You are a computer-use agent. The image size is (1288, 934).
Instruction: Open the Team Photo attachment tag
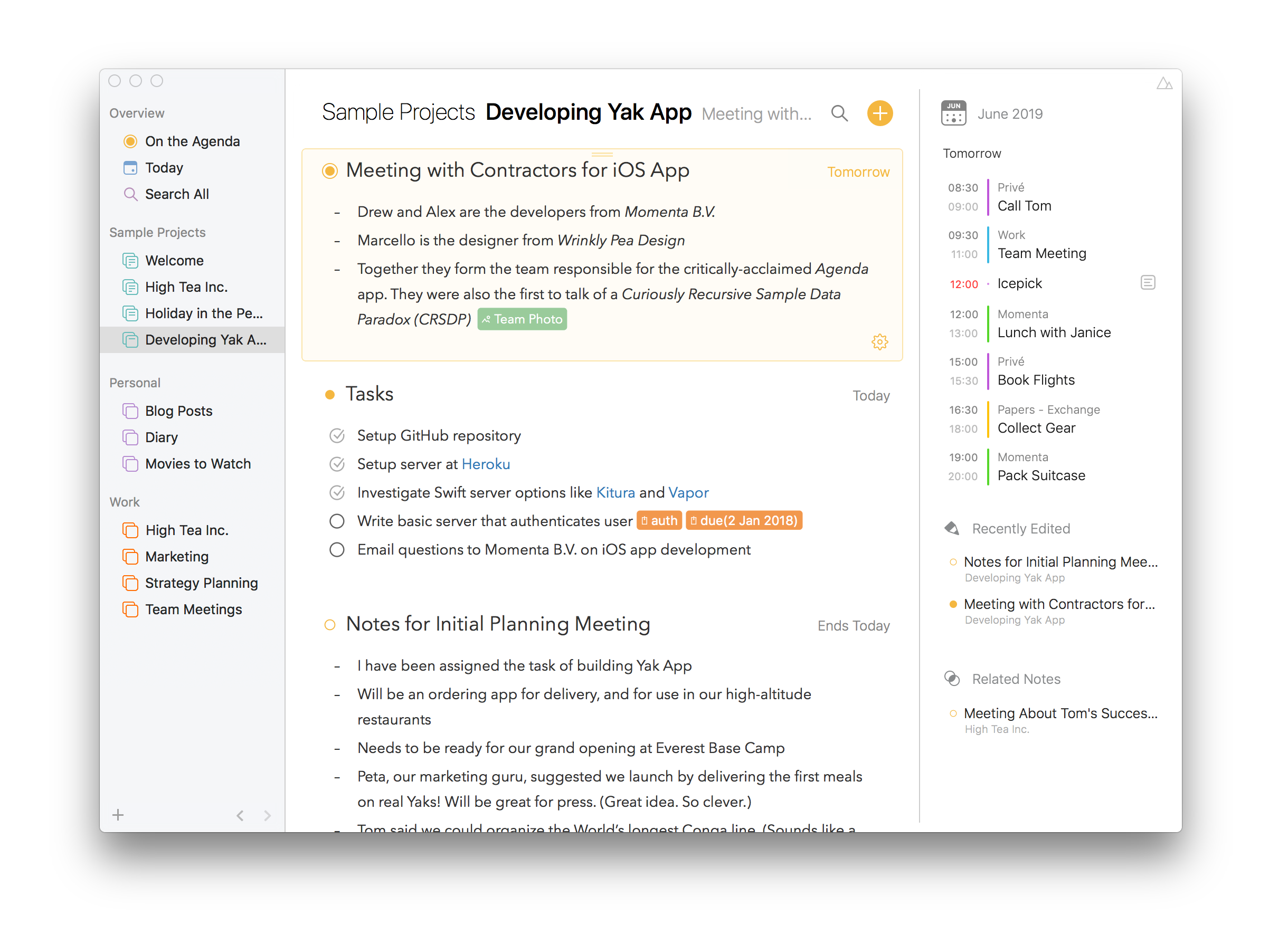[522, 319]
